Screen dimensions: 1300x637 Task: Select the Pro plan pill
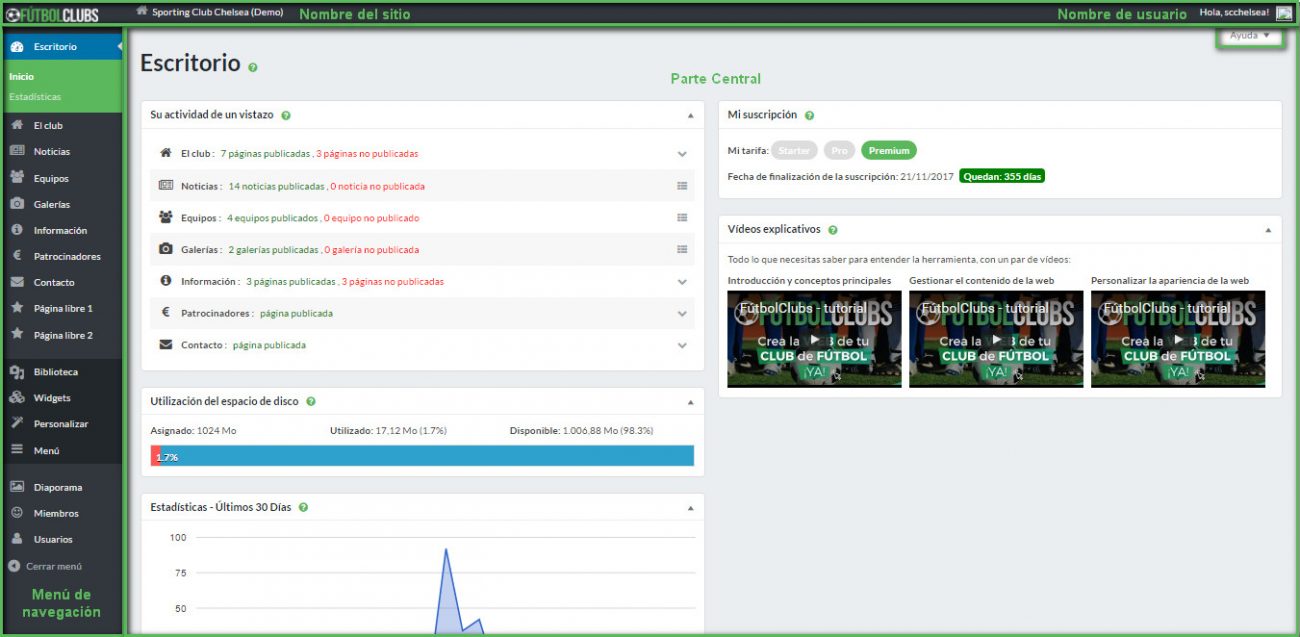point(839,151)
